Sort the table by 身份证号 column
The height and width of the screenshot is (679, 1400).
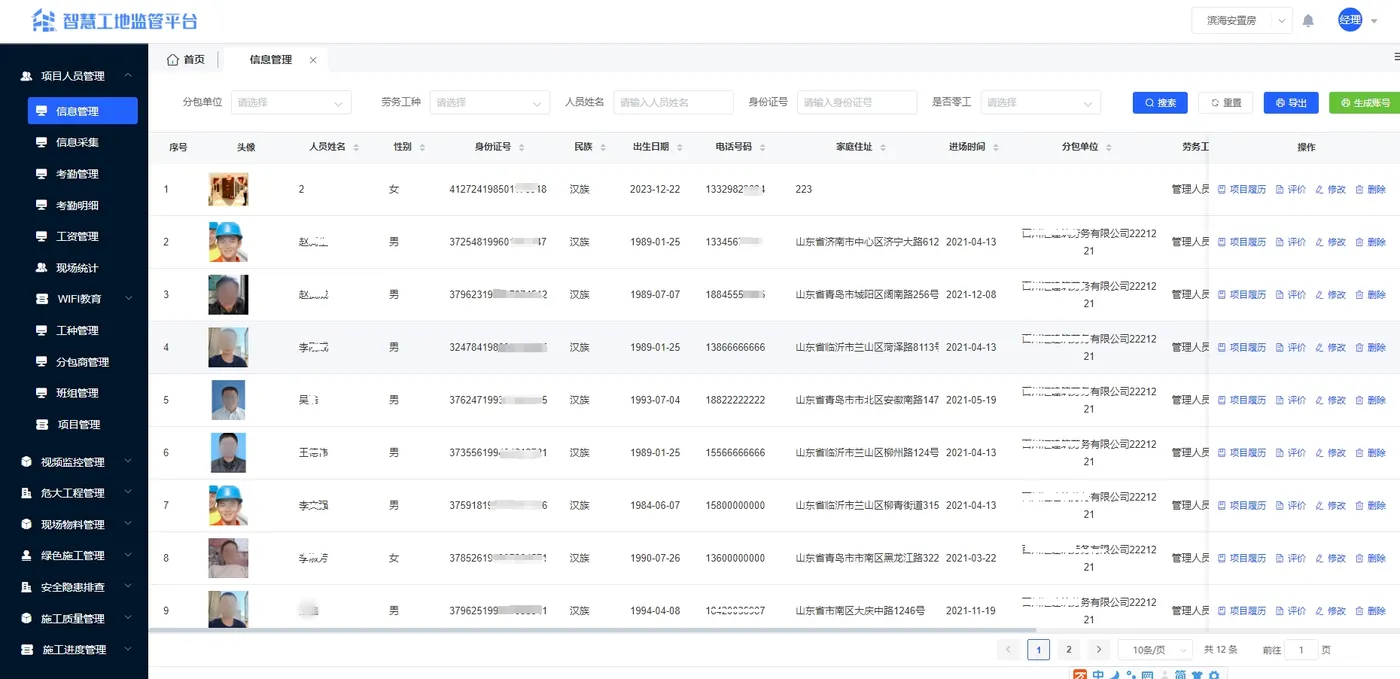click(520, 147)
